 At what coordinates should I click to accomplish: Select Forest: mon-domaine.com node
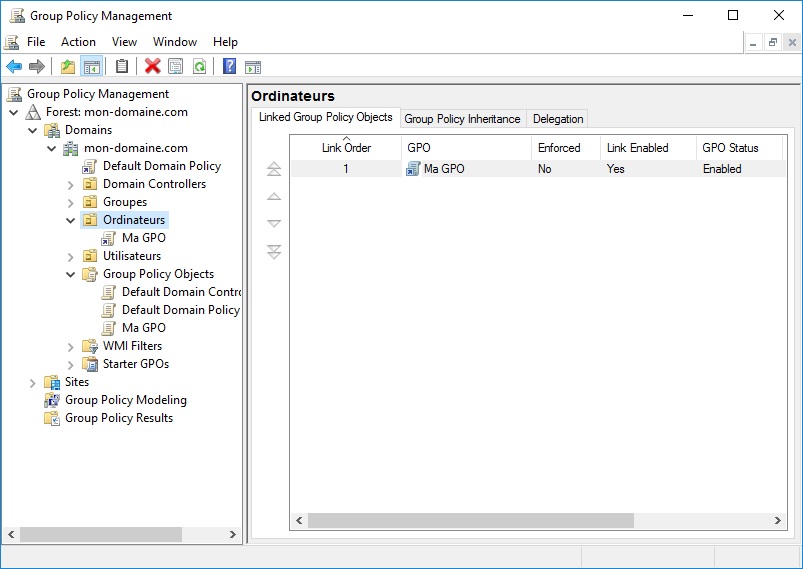117,112
